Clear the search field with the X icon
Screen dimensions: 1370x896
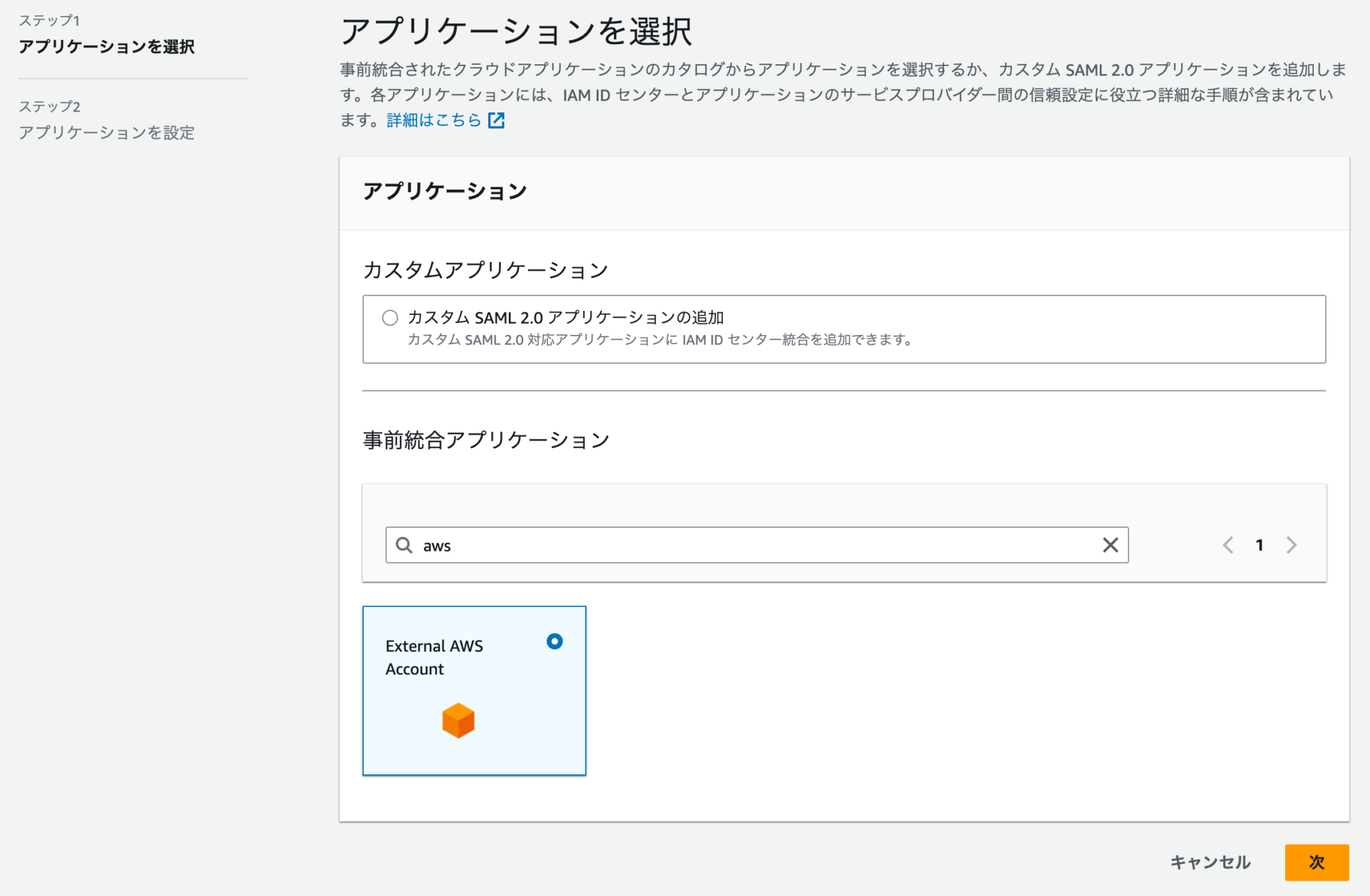[x=1110, y=545]
